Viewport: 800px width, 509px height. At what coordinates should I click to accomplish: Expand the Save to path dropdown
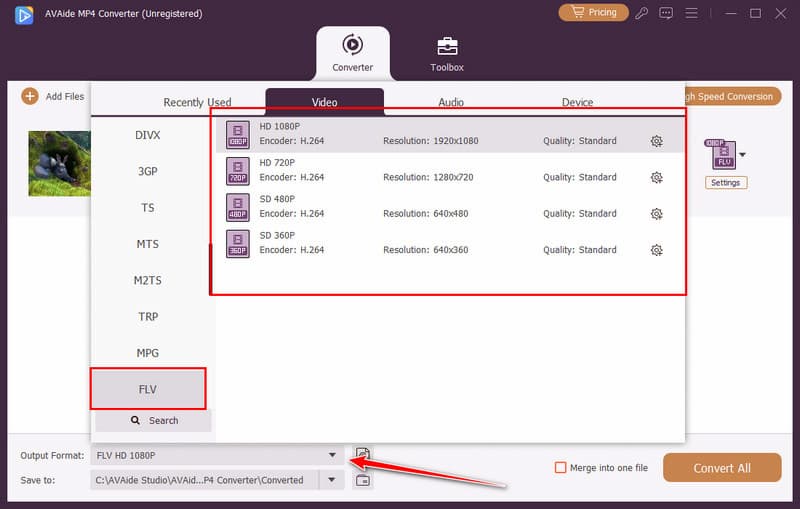pyautogui.click(x=332, y=480)
